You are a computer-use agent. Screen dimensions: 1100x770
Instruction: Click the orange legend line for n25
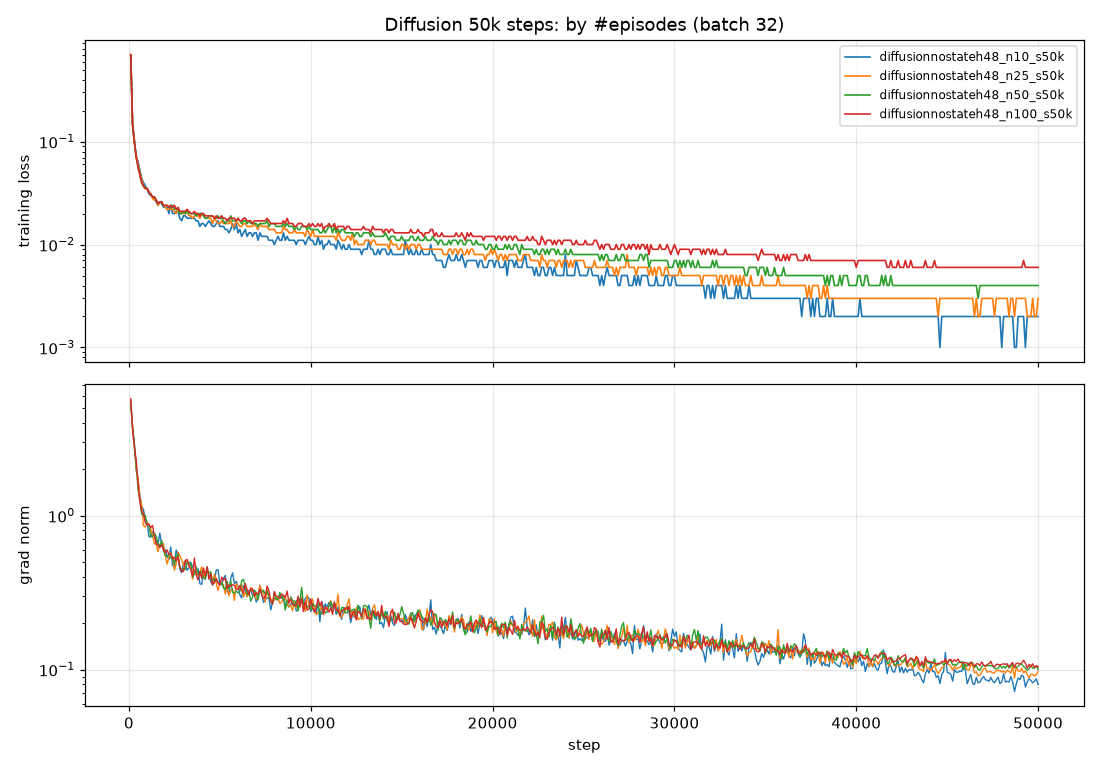click(x=857, y=76)
